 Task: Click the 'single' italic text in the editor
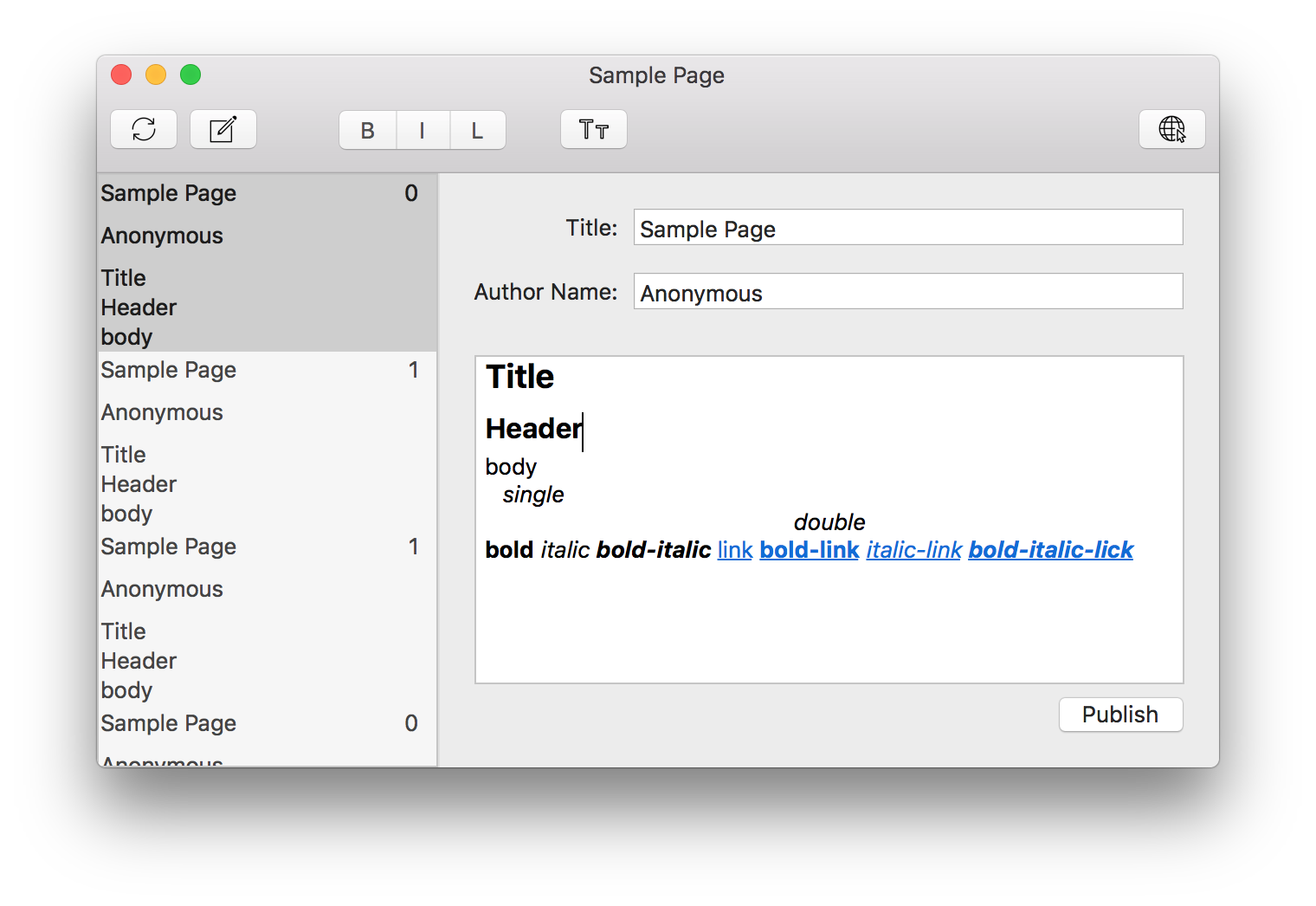coord(533,495)
